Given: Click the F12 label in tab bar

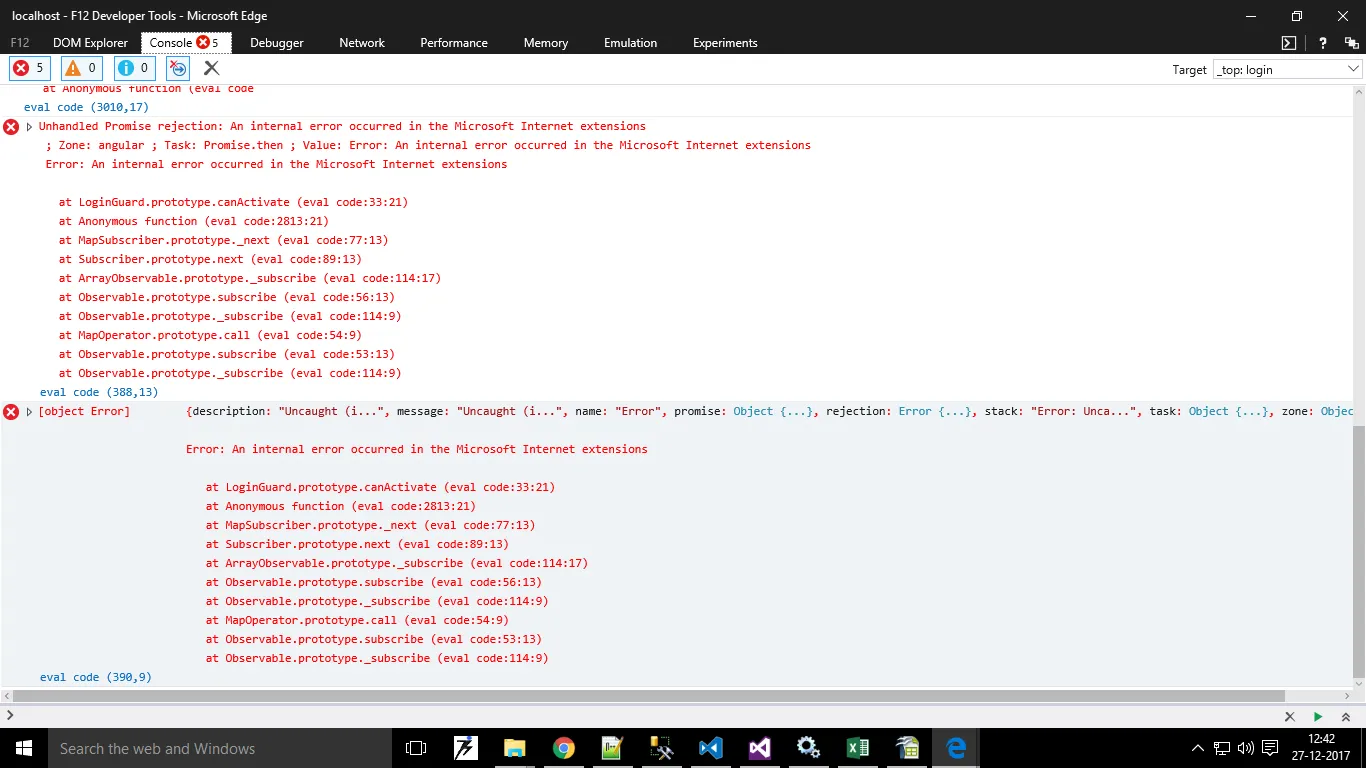Looking at the screenshot, I should tap(20, 43).
